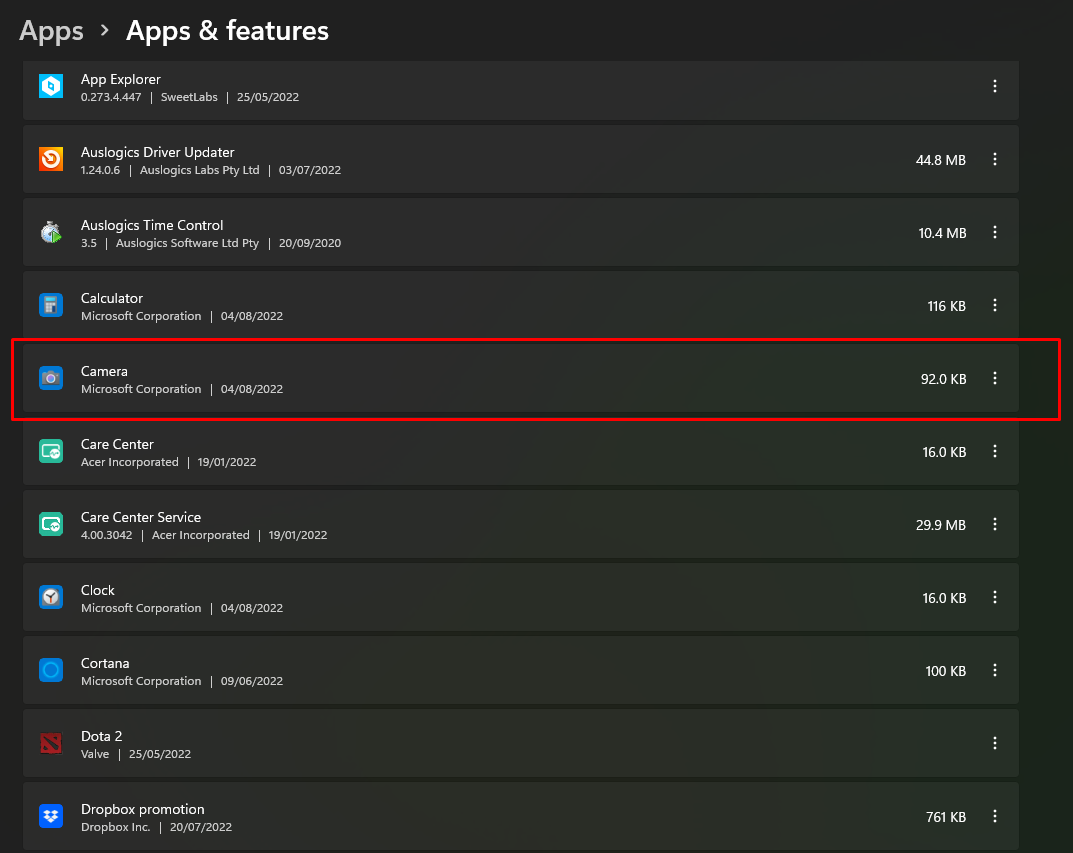Open options menu for Cortana

(994, 670)
